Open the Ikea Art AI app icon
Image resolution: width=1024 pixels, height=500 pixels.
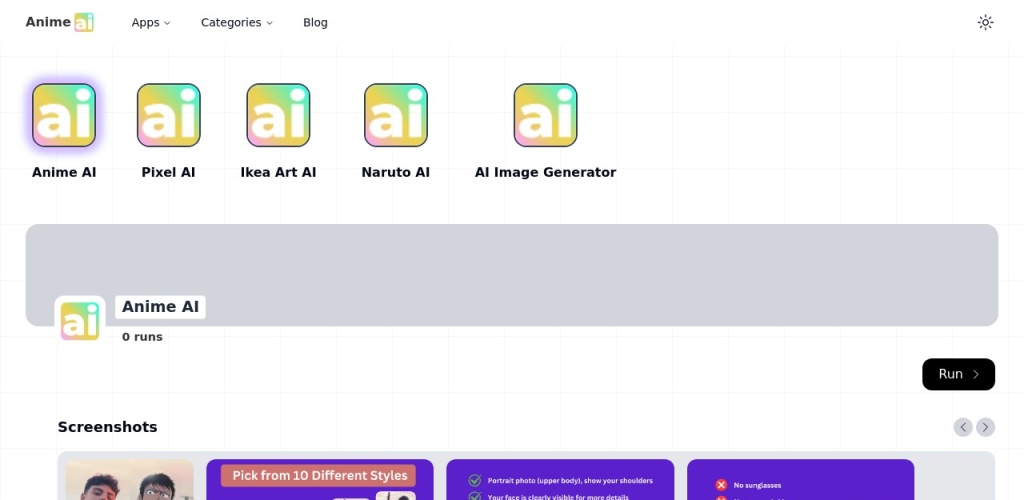click(278, 115)
